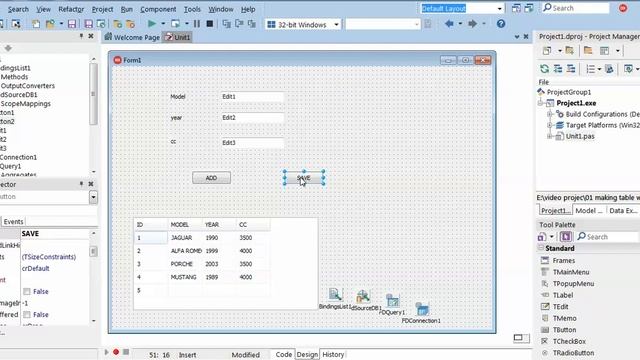640x360 pixels.
Task: Click Open file folder icon in toolbar
Action: click(50, 24)
